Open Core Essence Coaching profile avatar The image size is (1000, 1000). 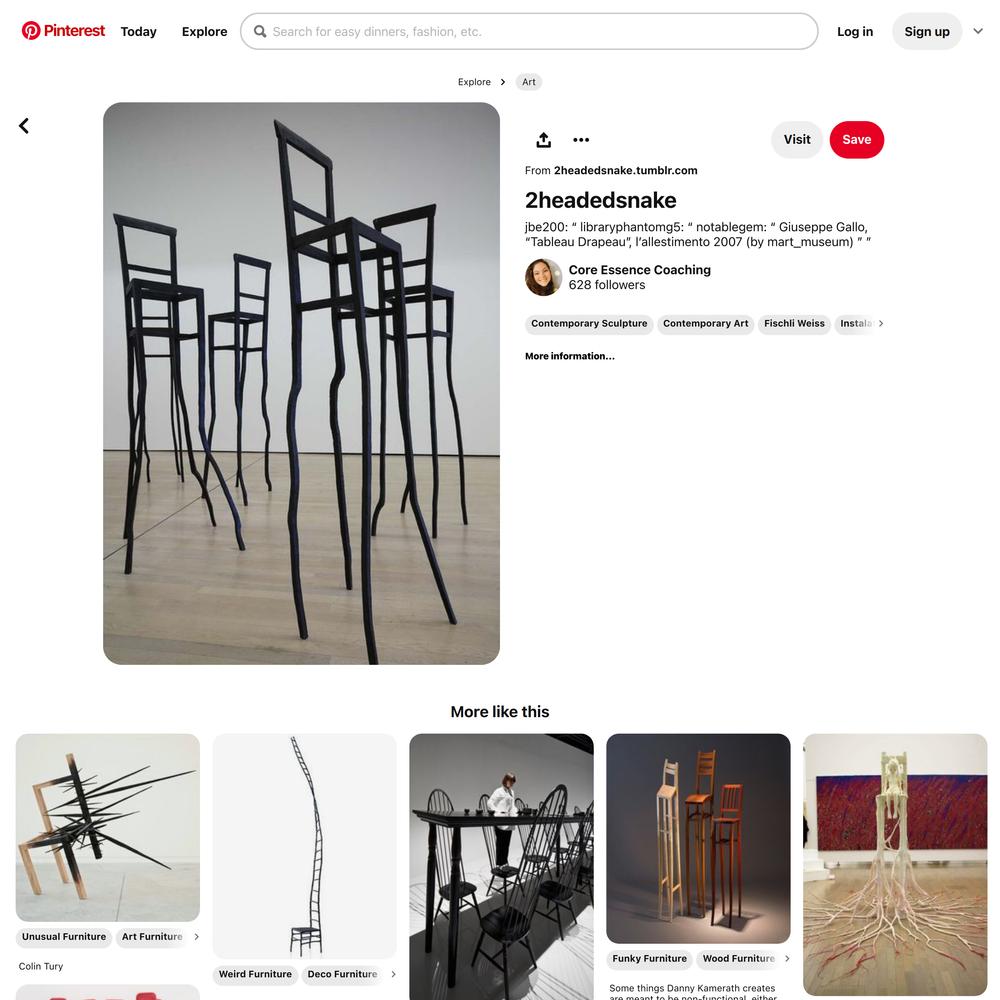pos(543,277)
